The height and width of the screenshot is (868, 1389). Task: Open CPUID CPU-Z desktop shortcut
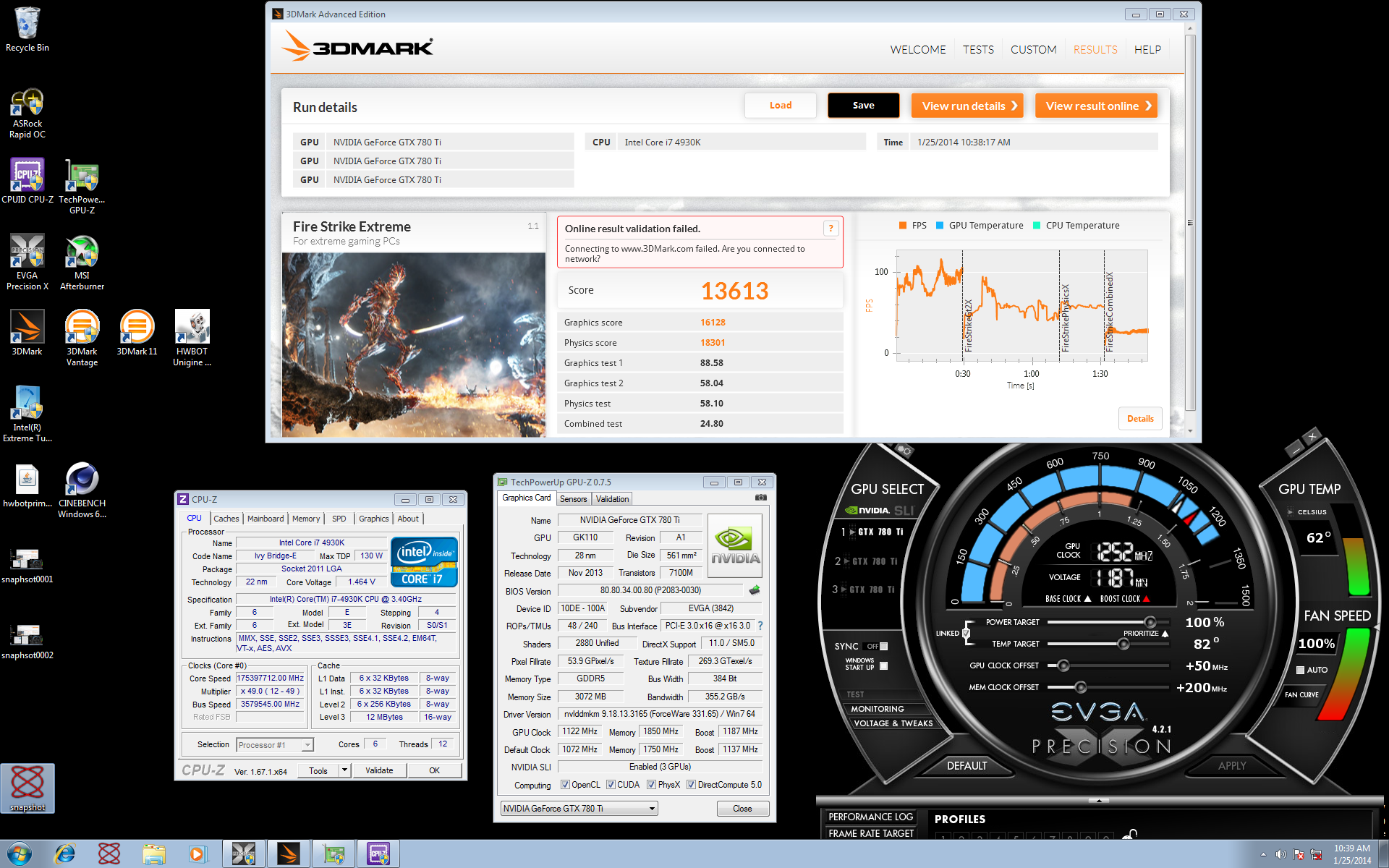coord(27,181)
